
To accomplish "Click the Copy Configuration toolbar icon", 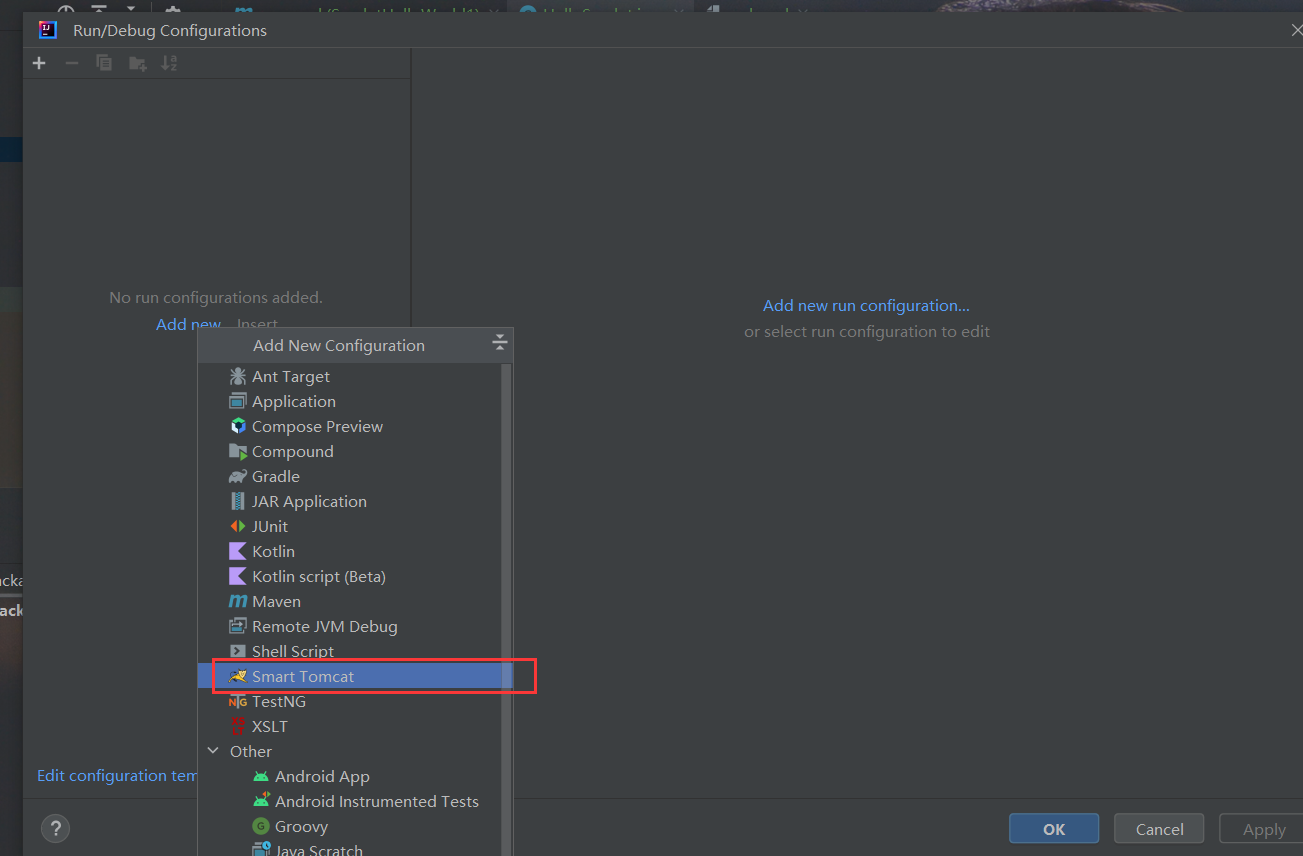I will (x=104, y=63).
